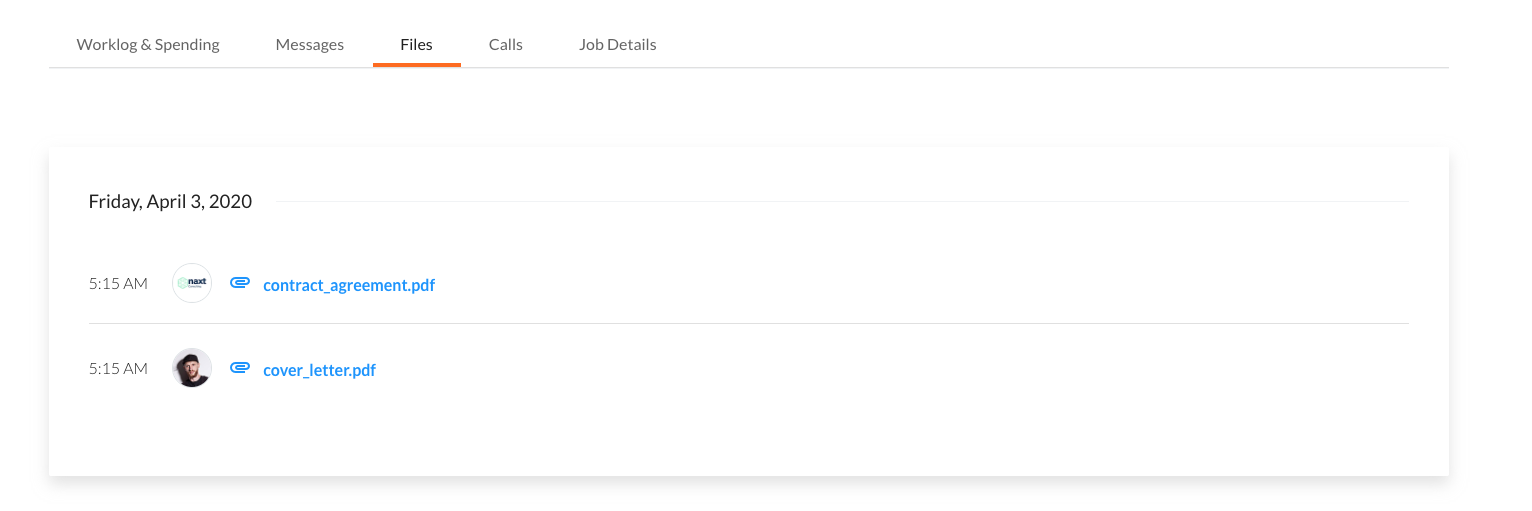Download the cover_letter.pdf file
Viewport: 1532px width, 511px height.
319,370
